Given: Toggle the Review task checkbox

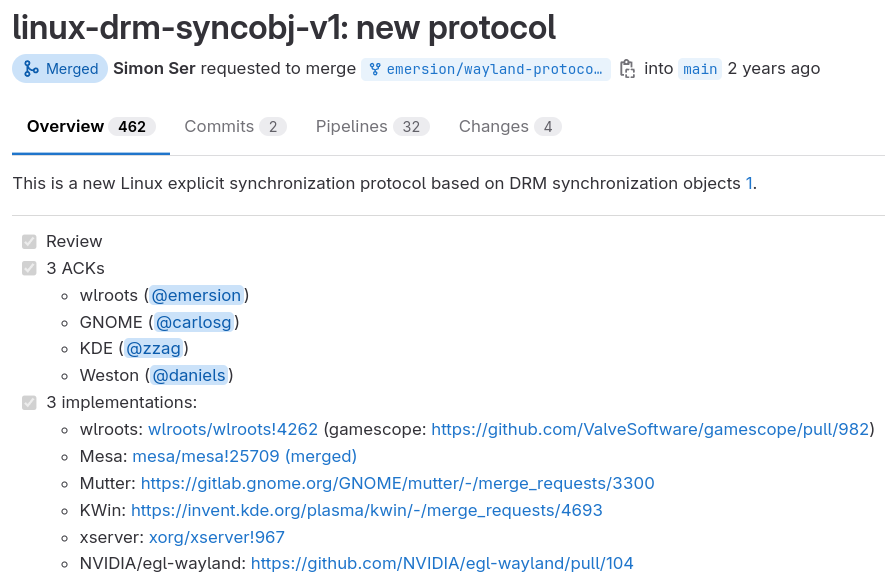Looking at the screenshot, I should pos(28,241).
